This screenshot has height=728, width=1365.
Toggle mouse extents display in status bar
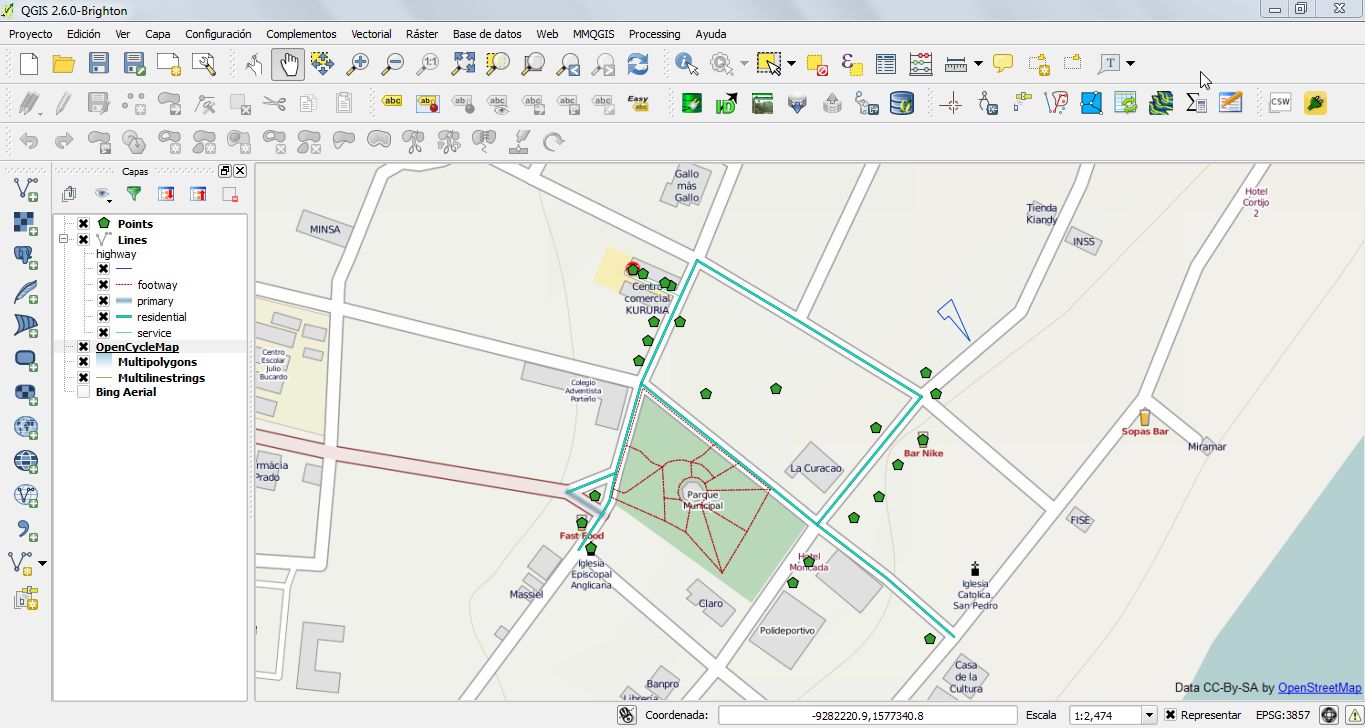pyautogui.click(x=627, y=715)
